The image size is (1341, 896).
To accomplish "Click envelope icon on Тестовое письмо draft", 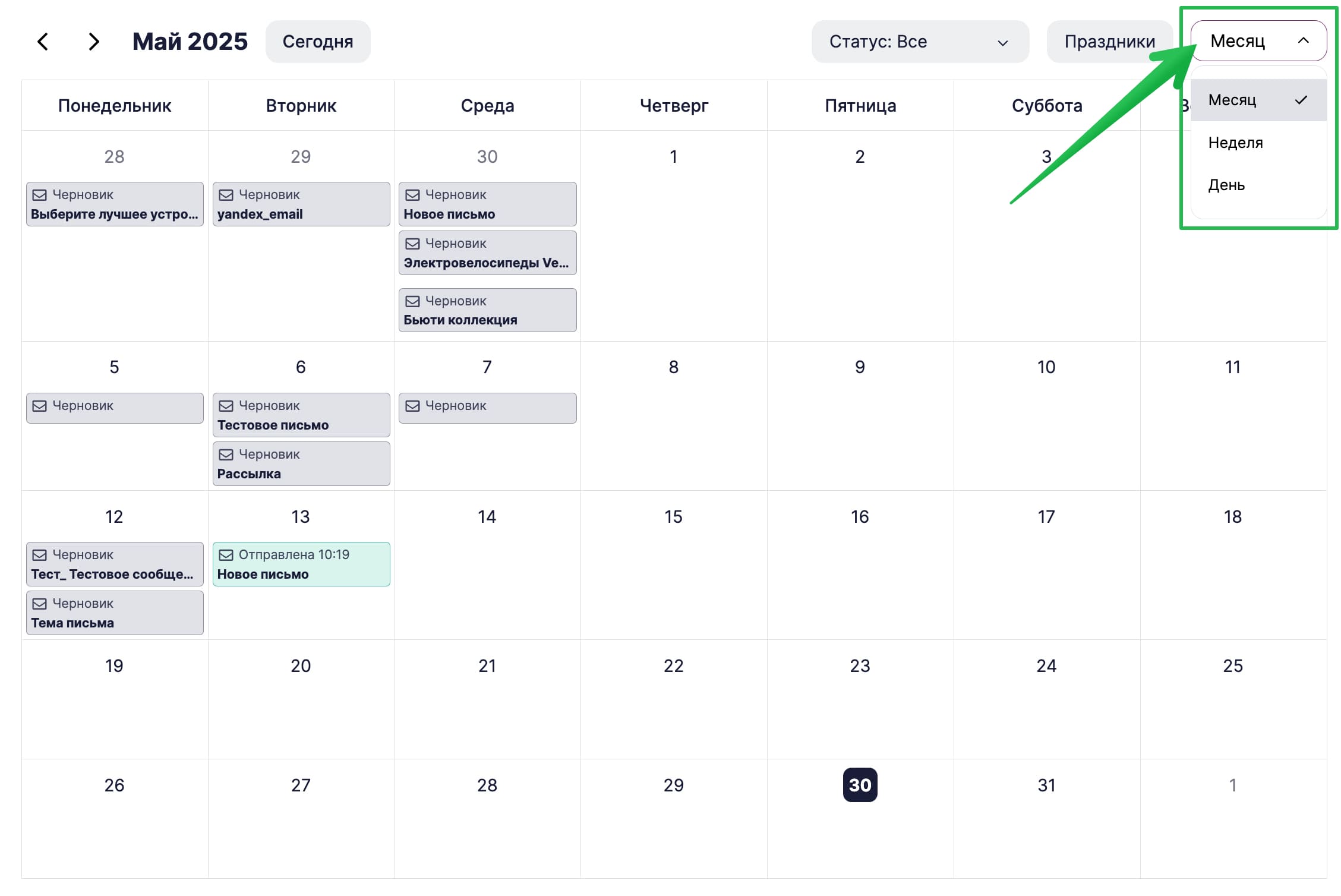I will pyautogui.click(x=226, y=406).
